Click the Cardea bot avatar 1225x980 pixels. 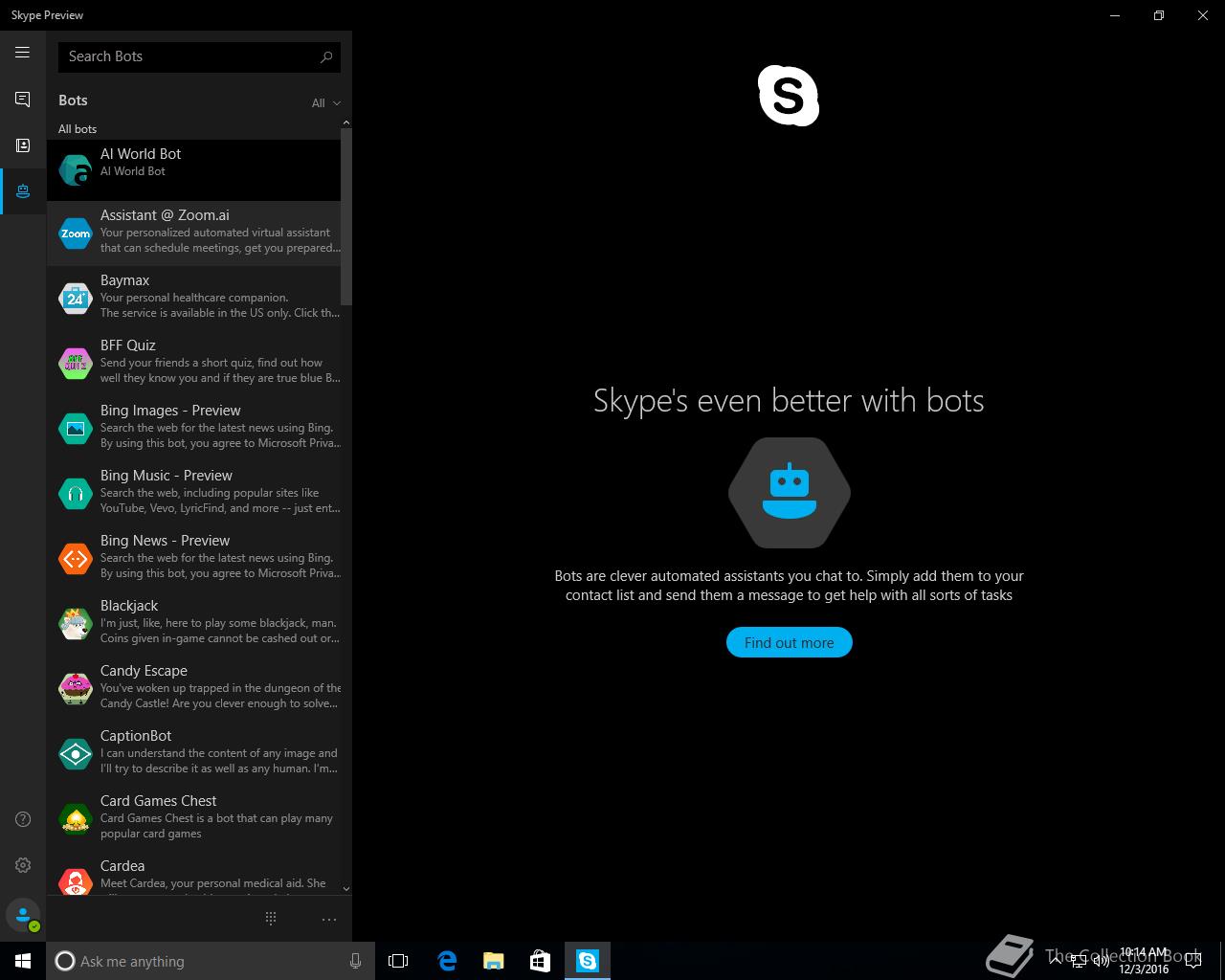click(x=76, y=880)
